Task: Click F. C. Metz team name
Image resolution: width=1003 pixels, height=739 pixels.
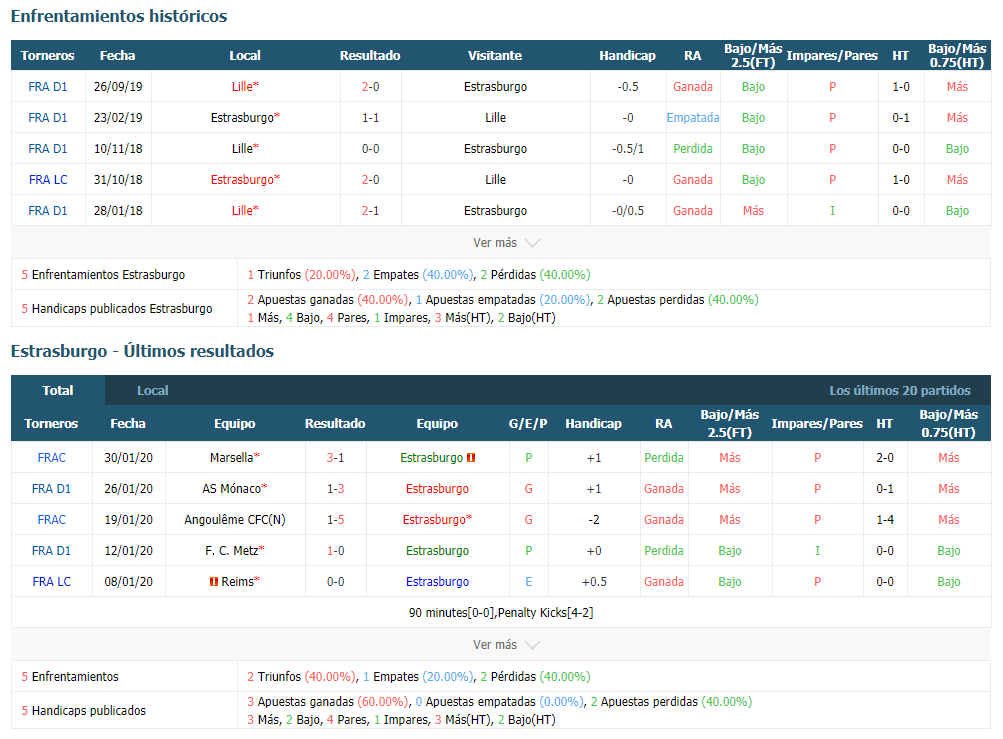Action: click(234, 551)
